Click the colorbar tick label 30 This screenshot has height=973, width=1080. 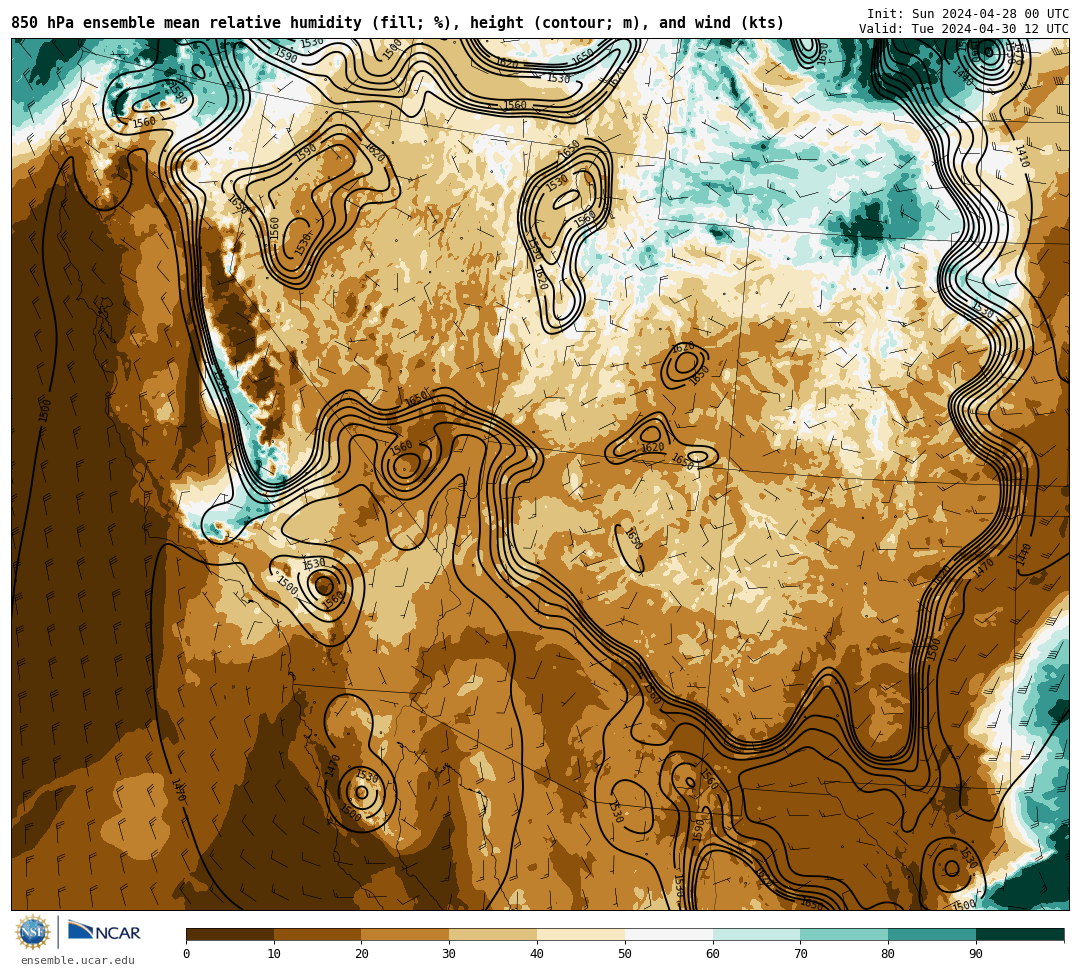(x=449, y=954)
